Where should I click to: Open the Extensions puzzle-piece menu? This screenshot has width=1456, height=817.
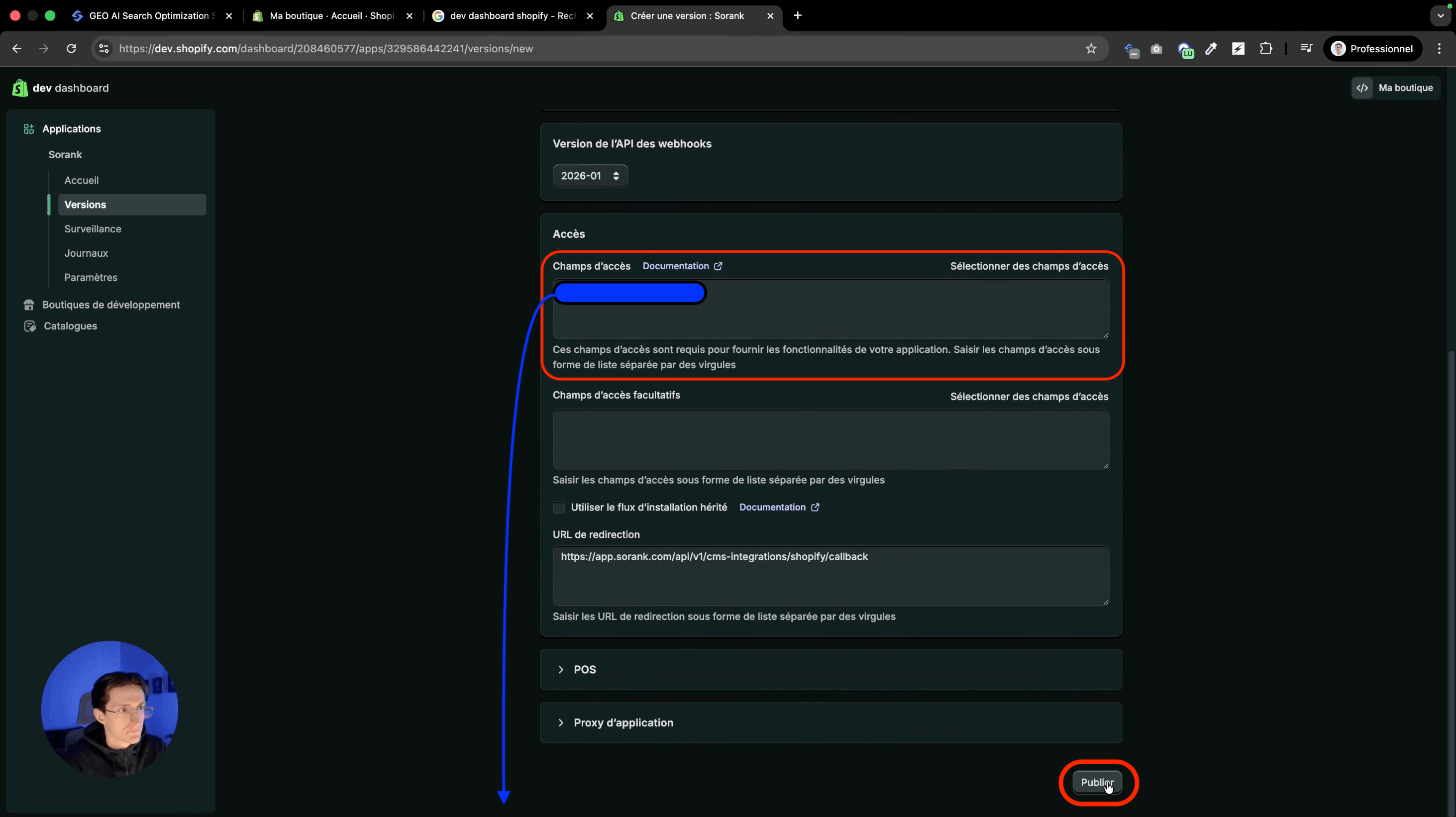point(1266,49)
